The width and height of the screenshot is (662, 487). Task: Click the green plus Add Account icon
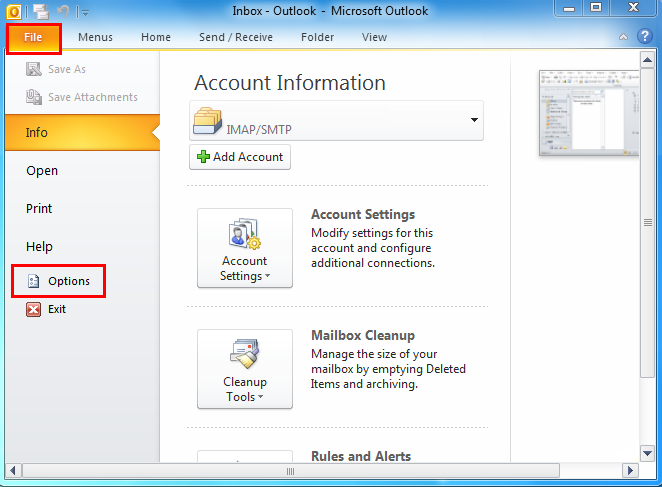[x=203, y=157]
